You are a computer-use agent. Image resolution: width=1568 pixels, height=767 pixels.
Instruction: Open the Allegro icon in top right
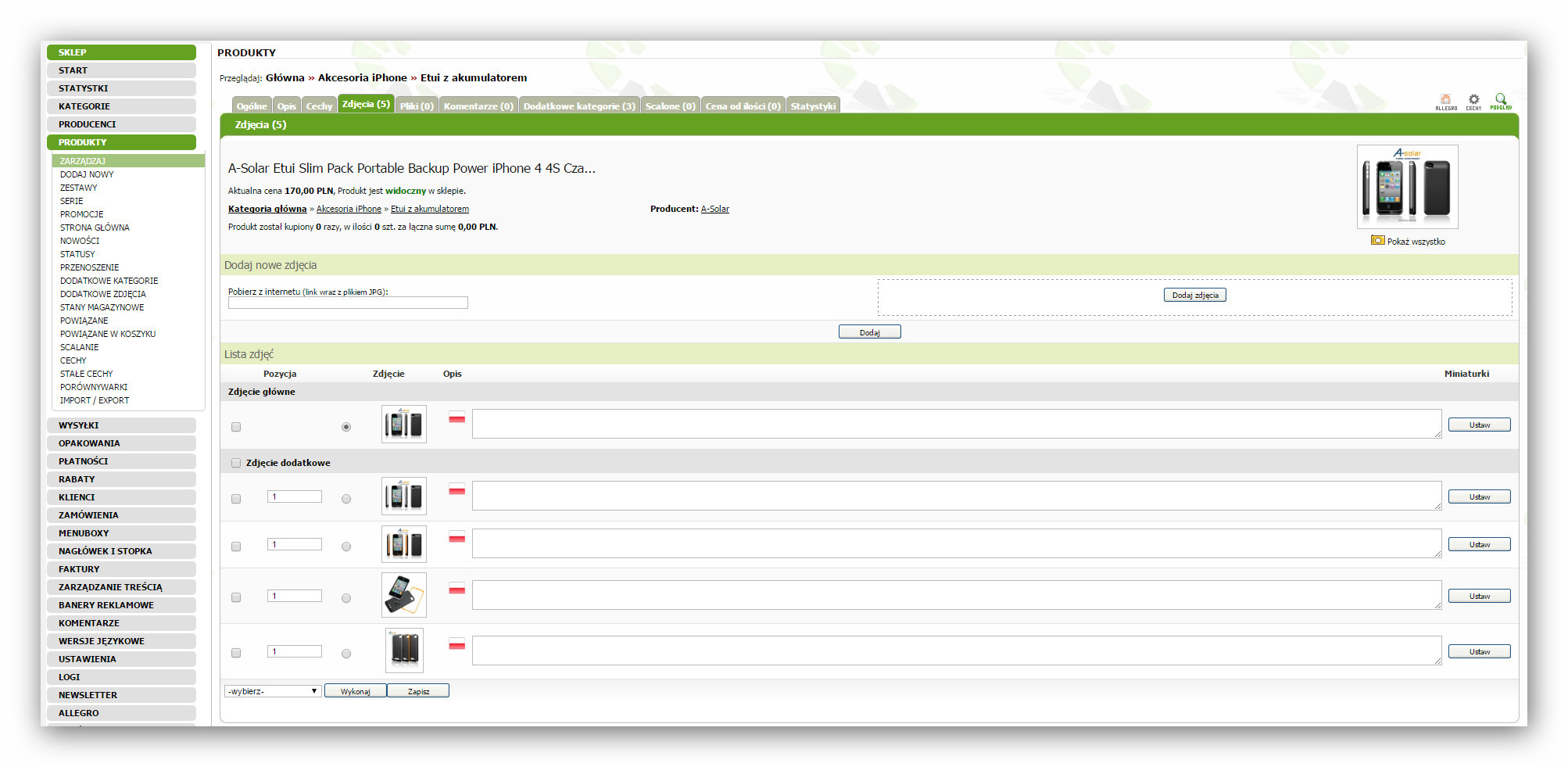tap(1445, 102)
